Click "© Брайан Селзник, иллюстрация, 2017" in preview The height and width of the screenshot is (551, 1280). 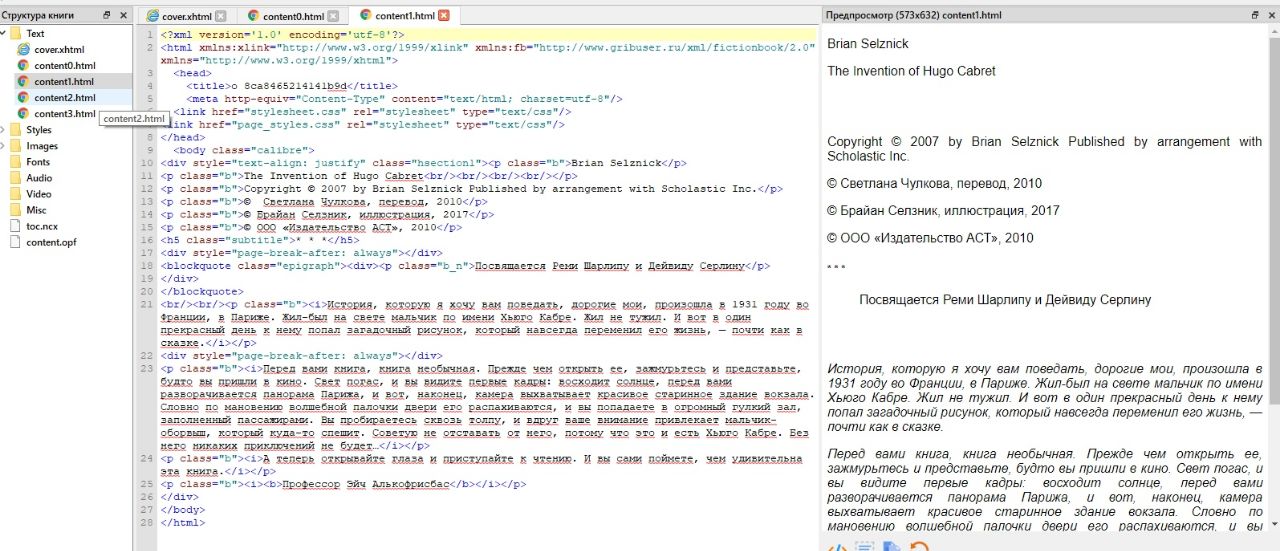pos(943,211)
